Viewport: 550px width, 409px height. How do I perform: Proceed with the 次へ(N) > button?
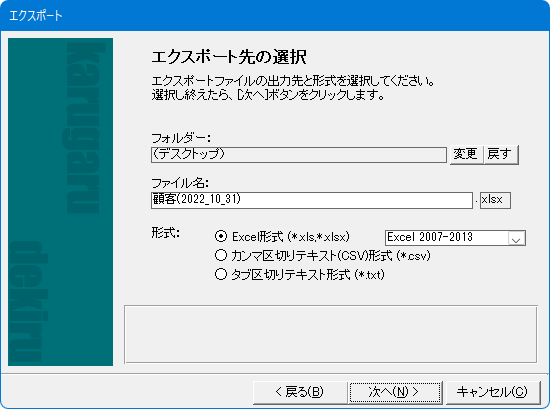(x=395, y=392)
